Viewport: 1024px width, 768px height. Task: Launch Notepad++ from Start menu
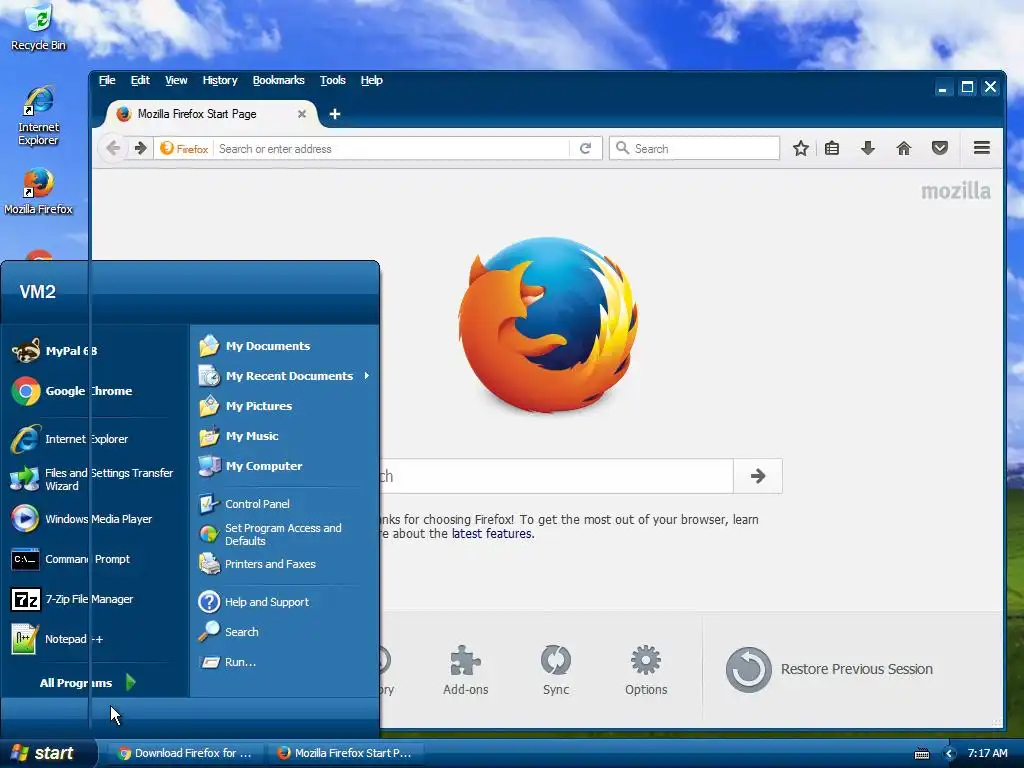57,639
